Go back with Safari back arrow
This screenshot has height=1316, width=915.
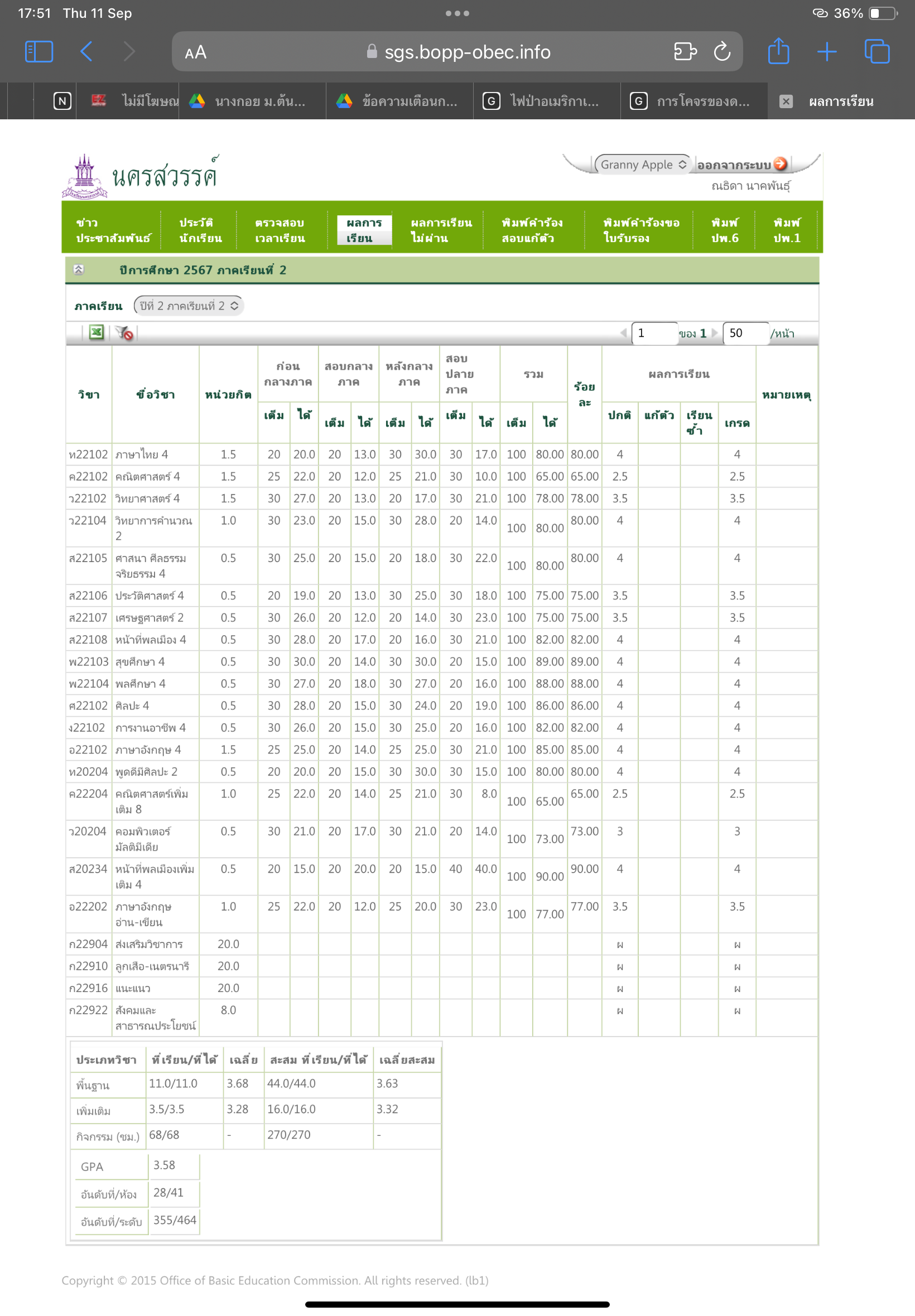click(x=86, y=51)
